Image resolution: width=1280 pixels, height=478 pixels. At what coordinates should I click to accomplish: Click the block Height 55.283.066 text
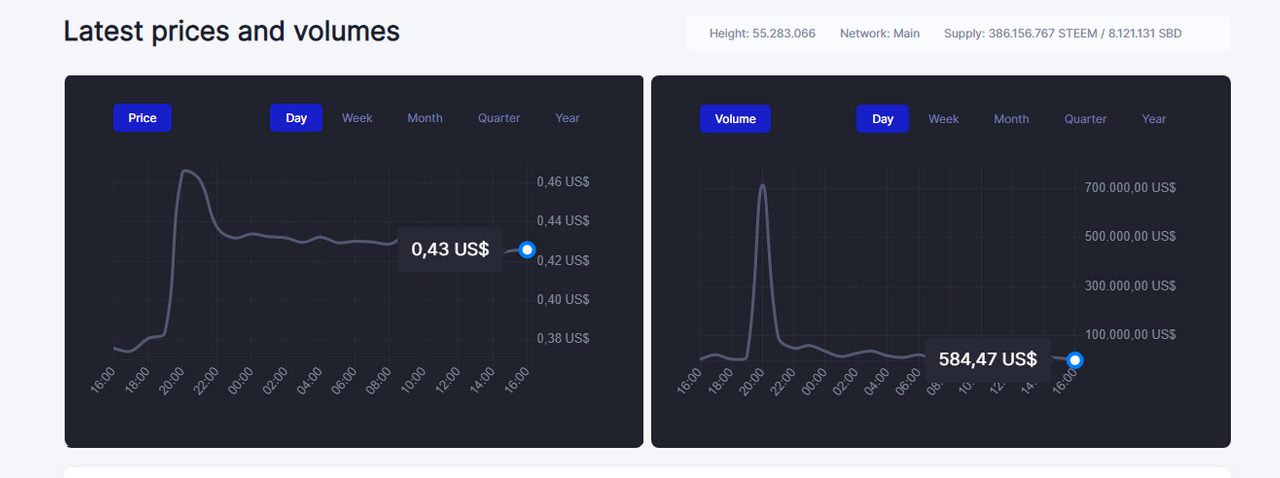[x=762, y=33]
